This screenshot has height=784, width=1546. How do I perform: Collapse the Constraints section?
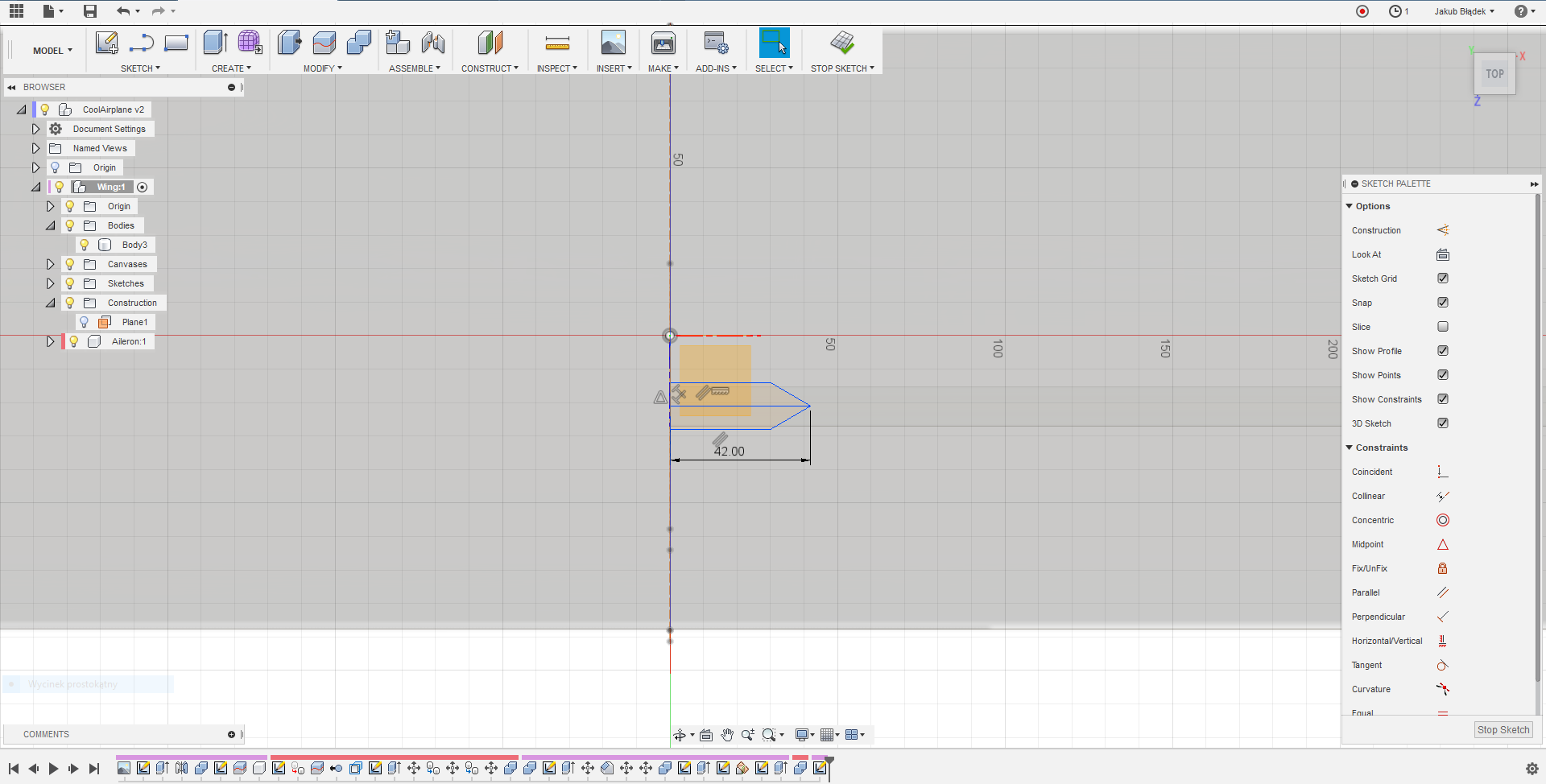(1350, 448)
